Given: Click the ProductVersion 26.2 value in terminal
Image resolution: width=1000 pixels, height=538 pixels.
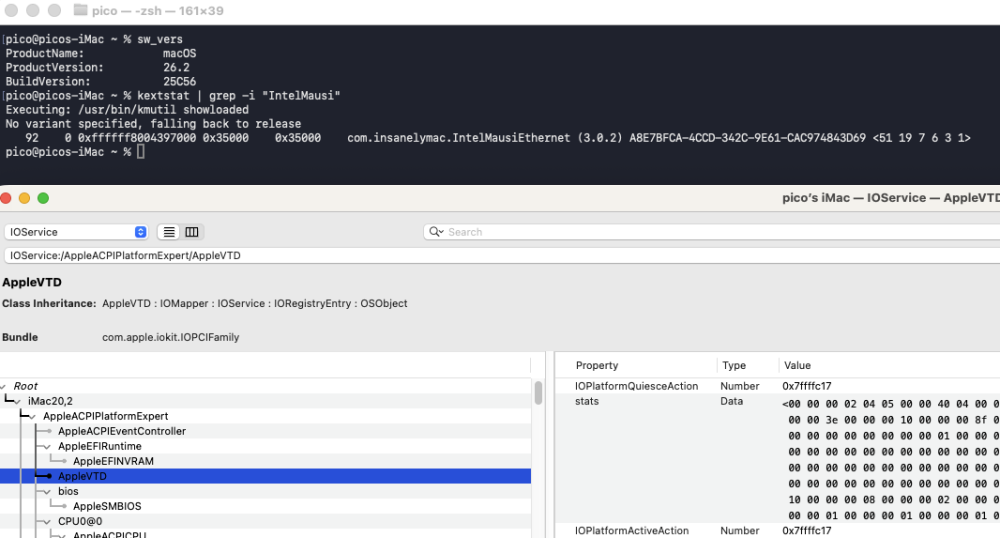Looking at the screenshot, I should point(176,68).
